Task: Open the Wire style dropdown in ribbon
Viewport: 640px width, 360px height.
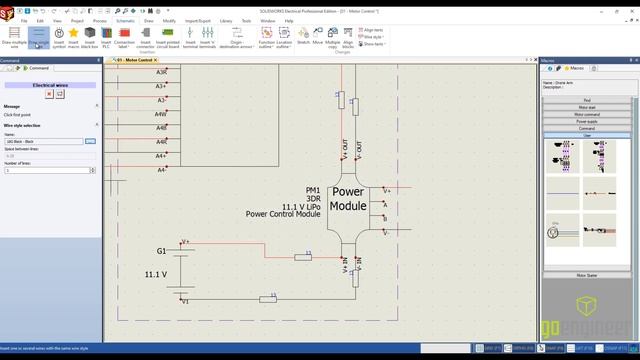Action: [x=371, y=37]
